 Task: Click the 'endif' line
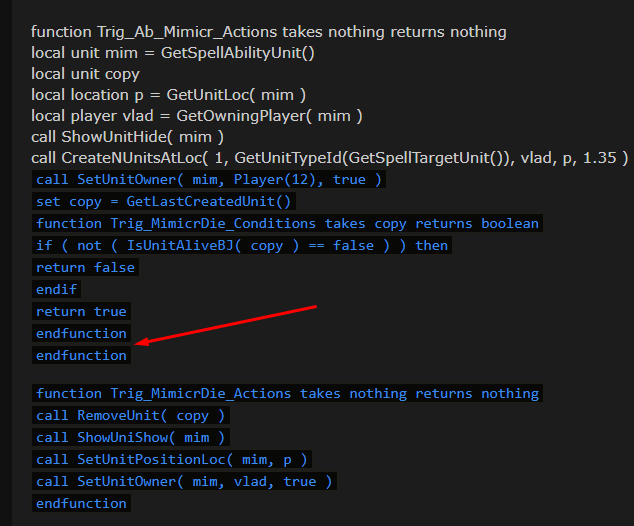[x=57, y=289]
